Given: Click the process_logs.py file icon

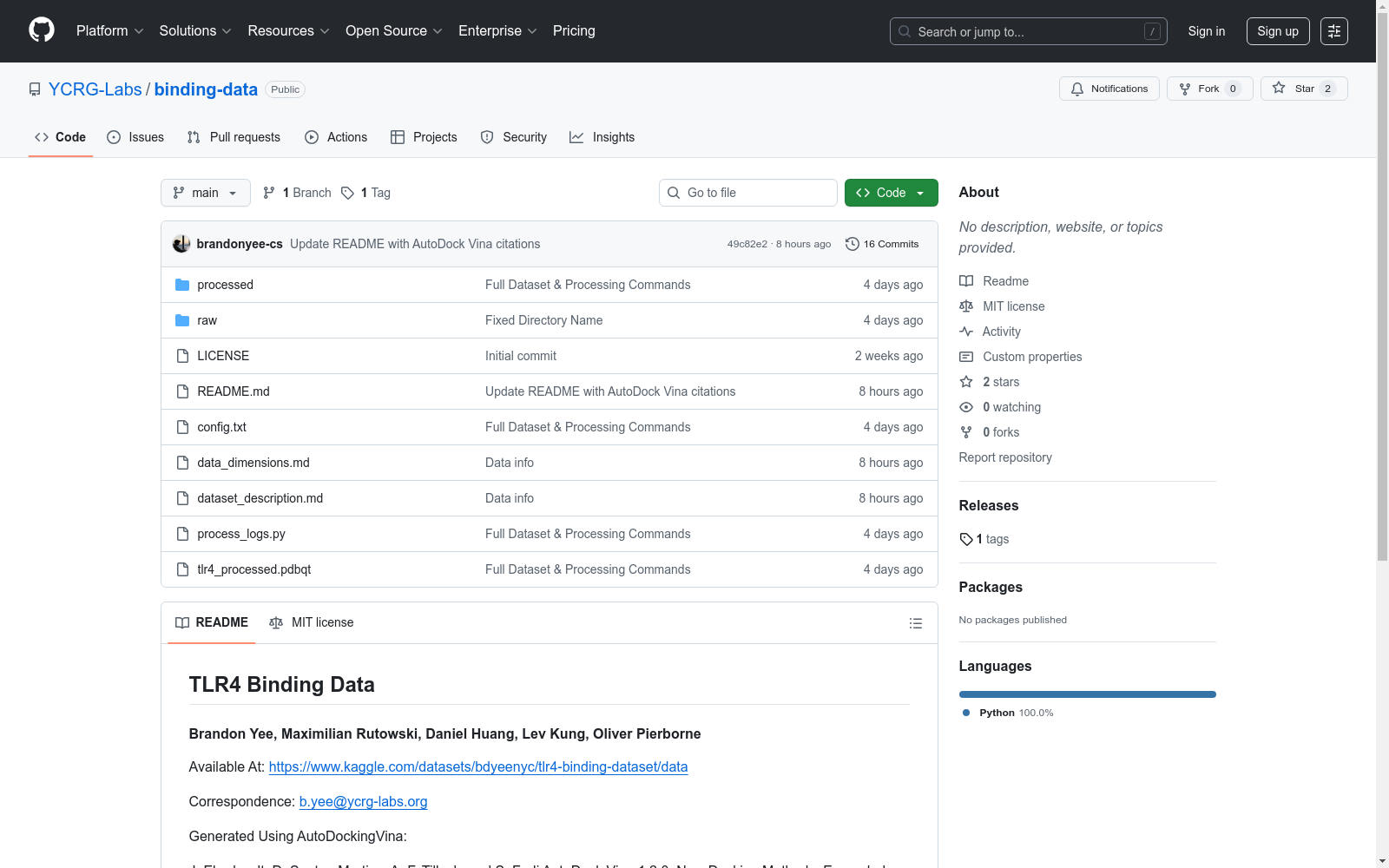Looking at the screenshot, I should coord(182,534).
